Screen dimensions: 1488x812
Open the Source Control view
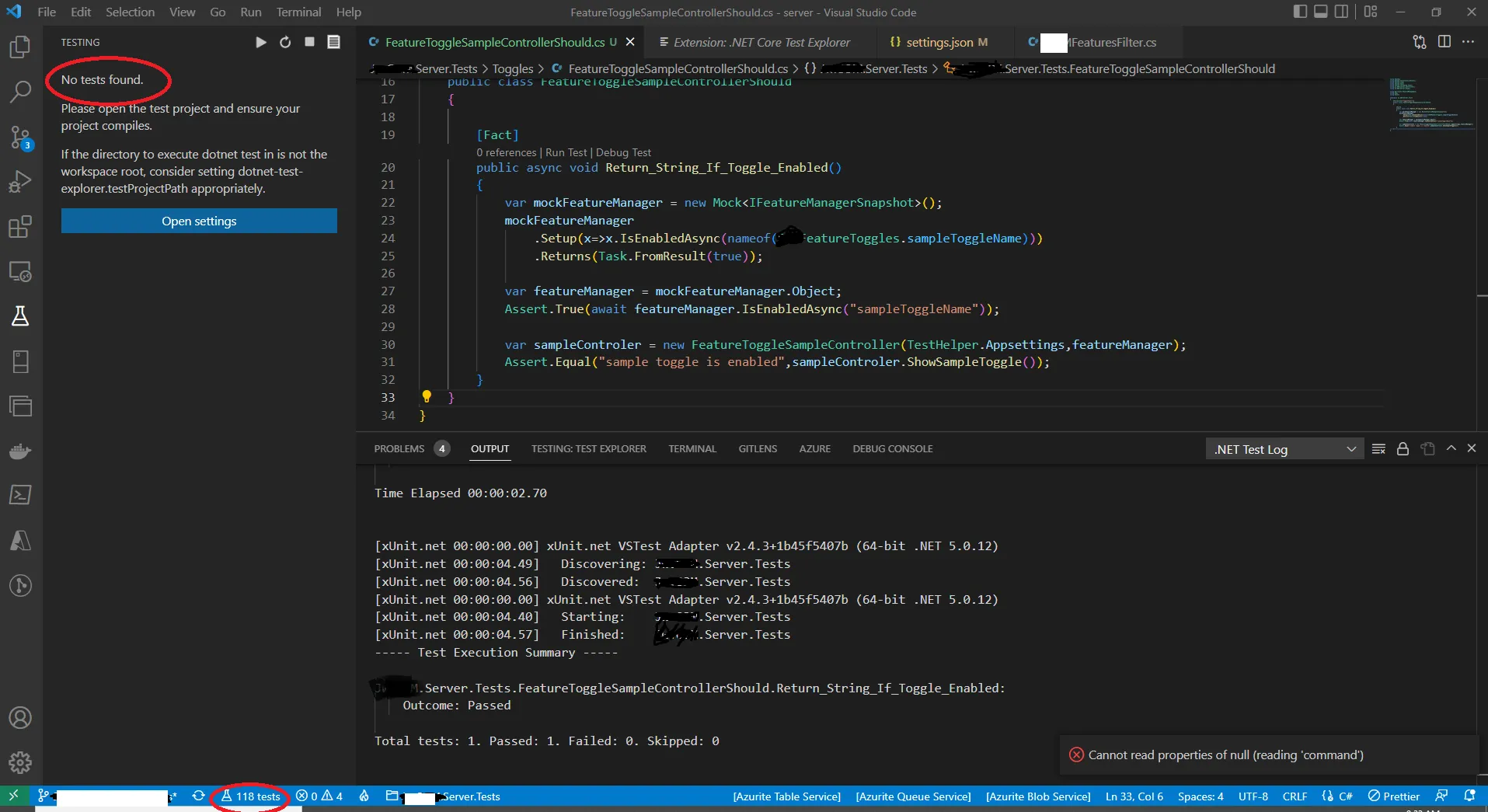pos(20,138)
